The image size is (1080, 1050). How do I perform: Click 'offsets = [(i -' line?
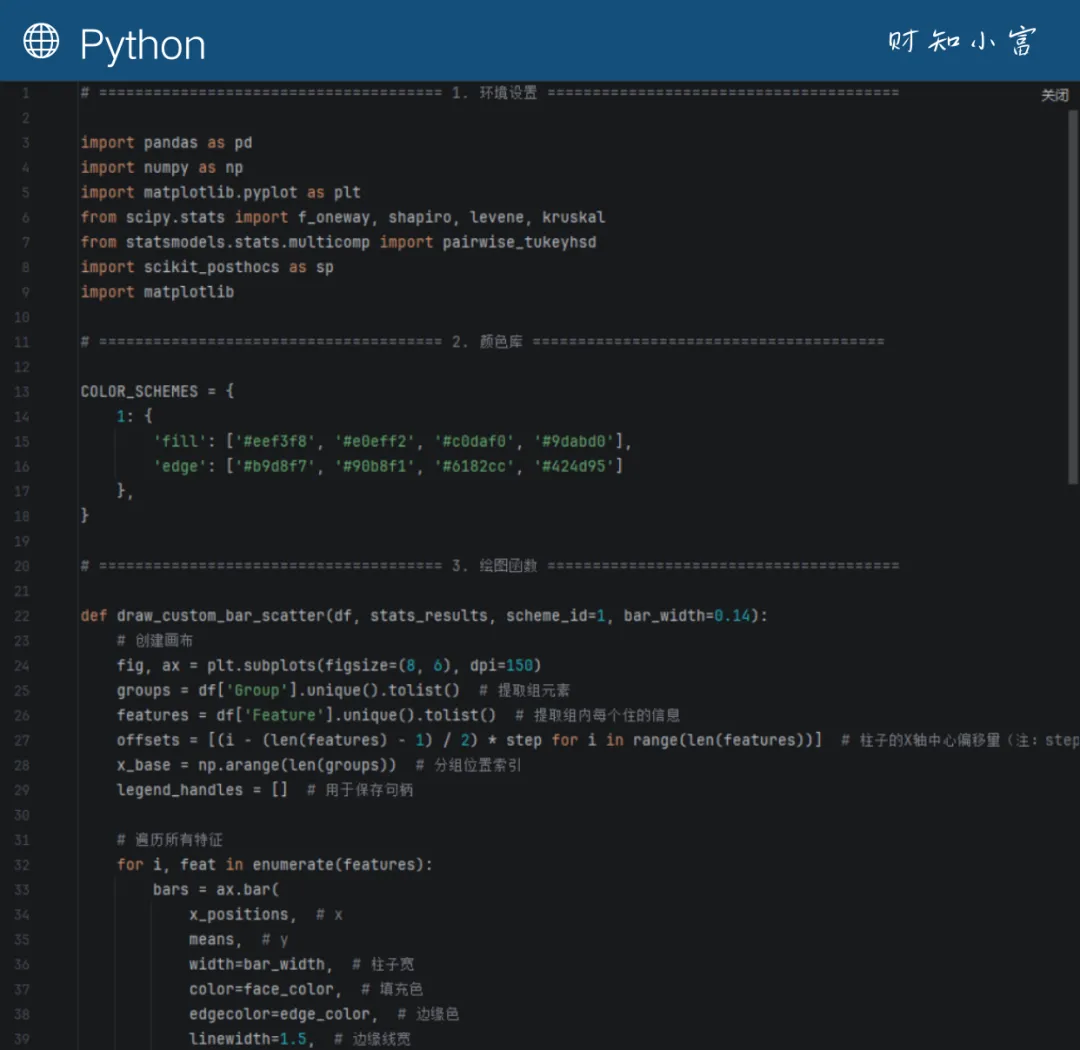point(469,740)
